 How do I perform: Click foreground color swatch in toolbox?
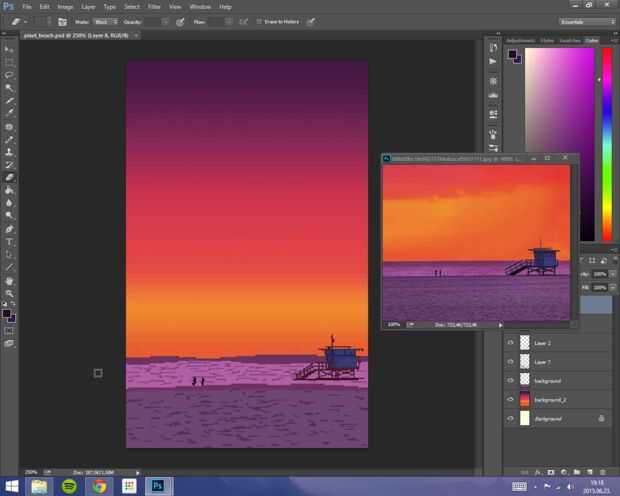(6, 314)
